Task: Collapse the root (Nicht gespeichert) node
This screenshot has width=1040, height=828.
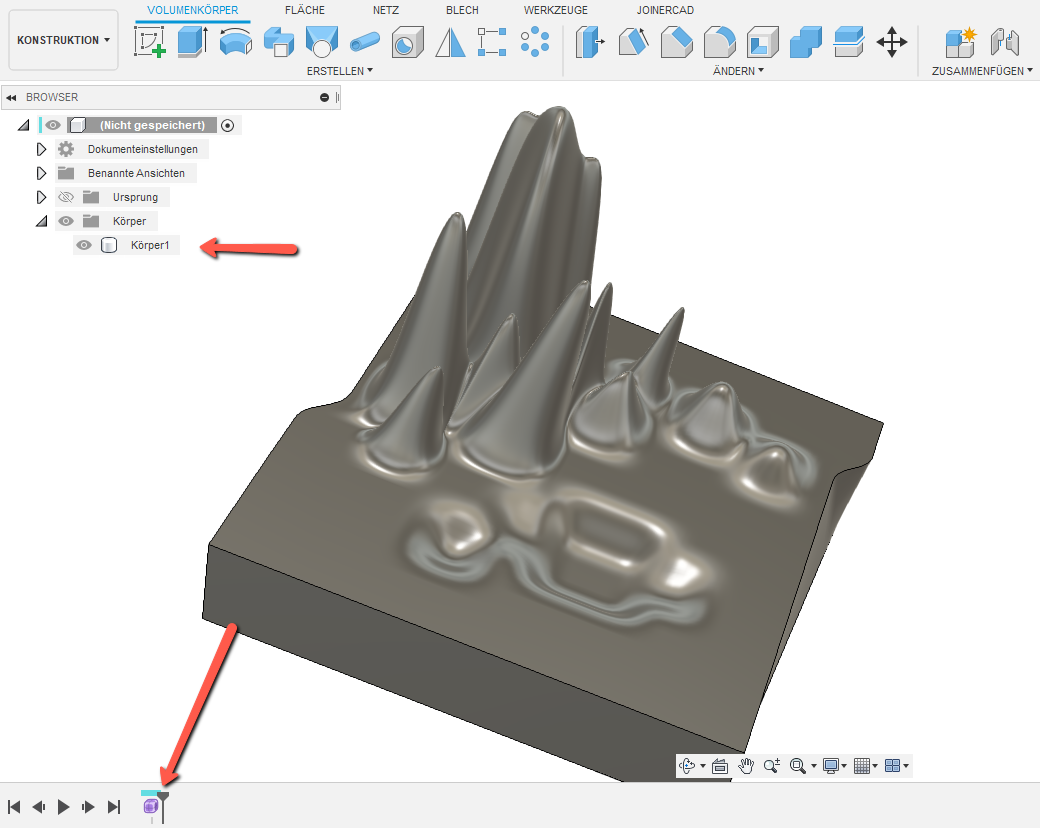Action: pyautogui.click(x=24, y=125)
